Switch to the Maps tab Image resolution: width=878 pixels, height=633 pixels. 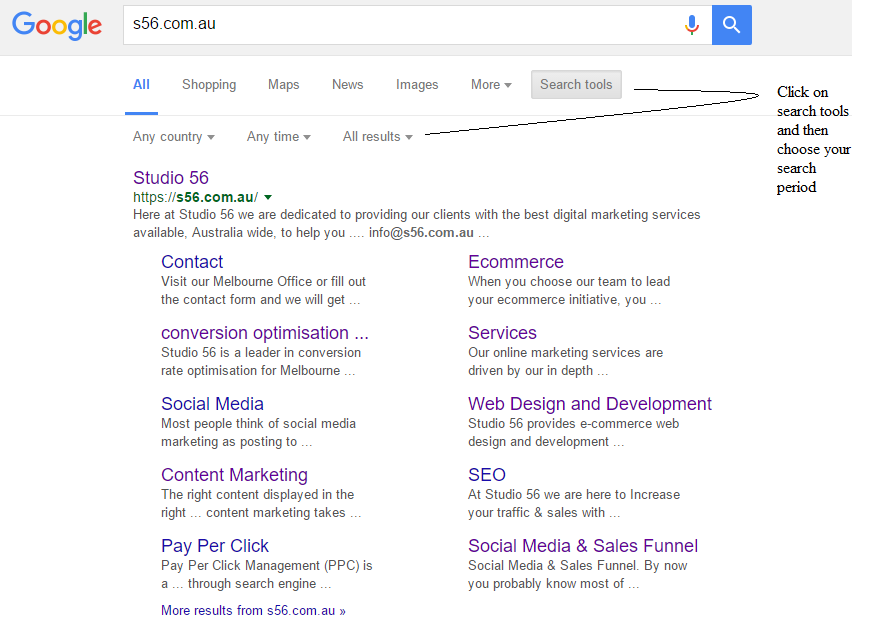point(283,85)
